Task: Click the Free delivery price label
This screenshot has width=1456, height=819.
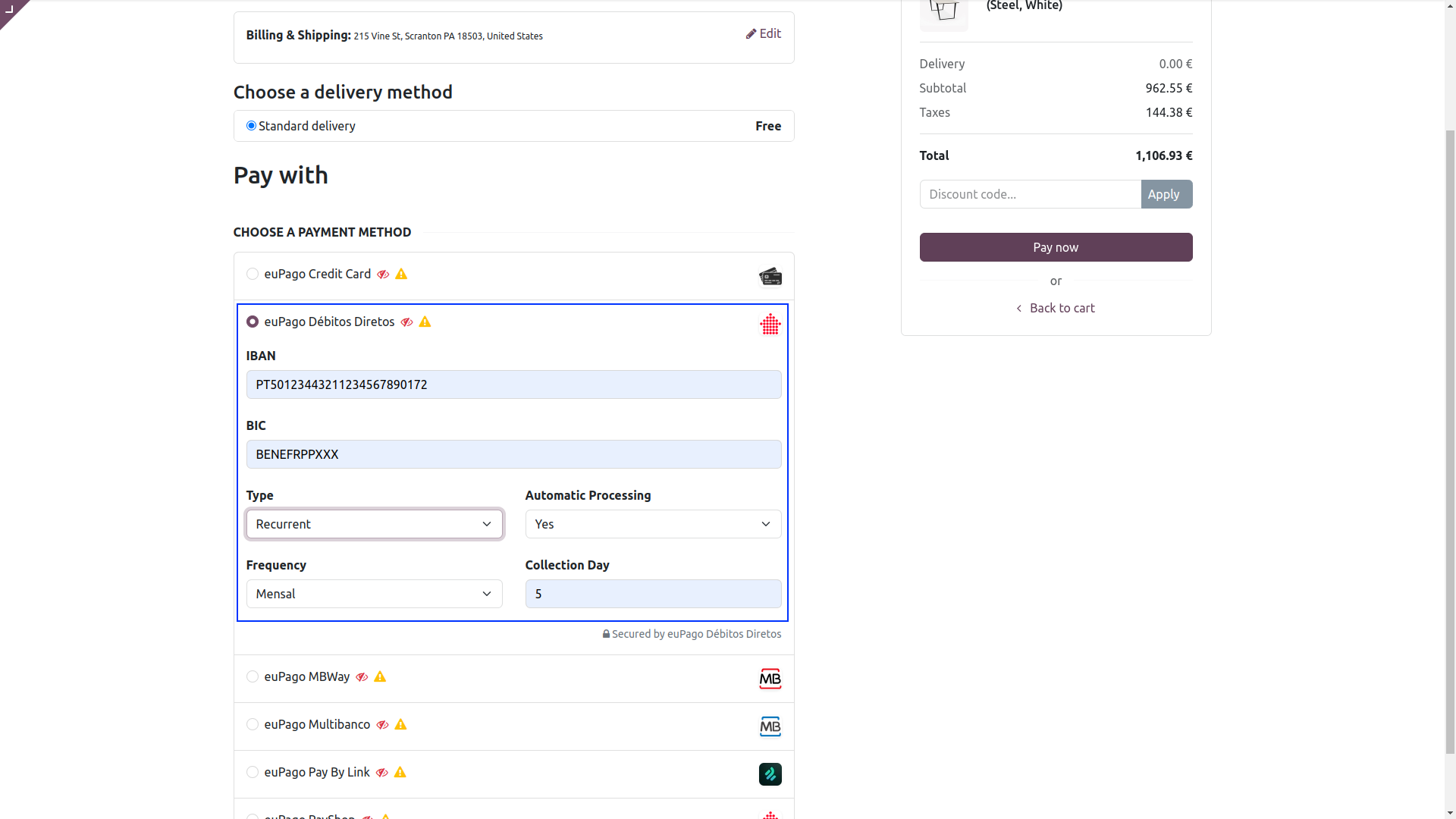Action: click(x=768, y=126)
